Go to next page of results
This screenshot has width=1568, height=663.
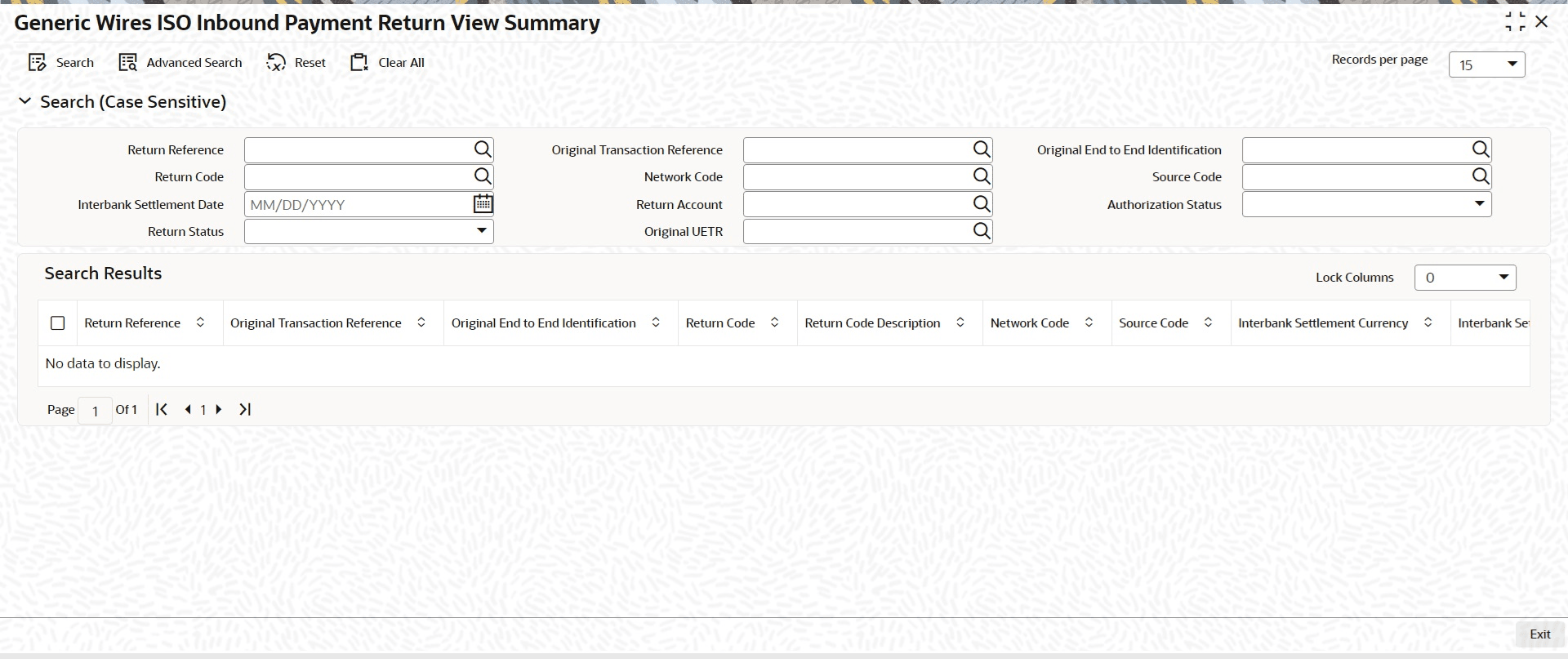pyautogui.click(x=219, y=410)
